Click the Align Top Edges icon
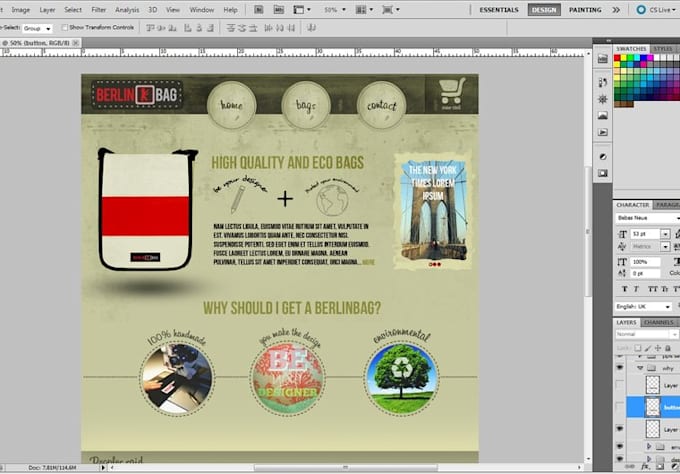The width and height of the screenshot is (680, 474). 150,28
